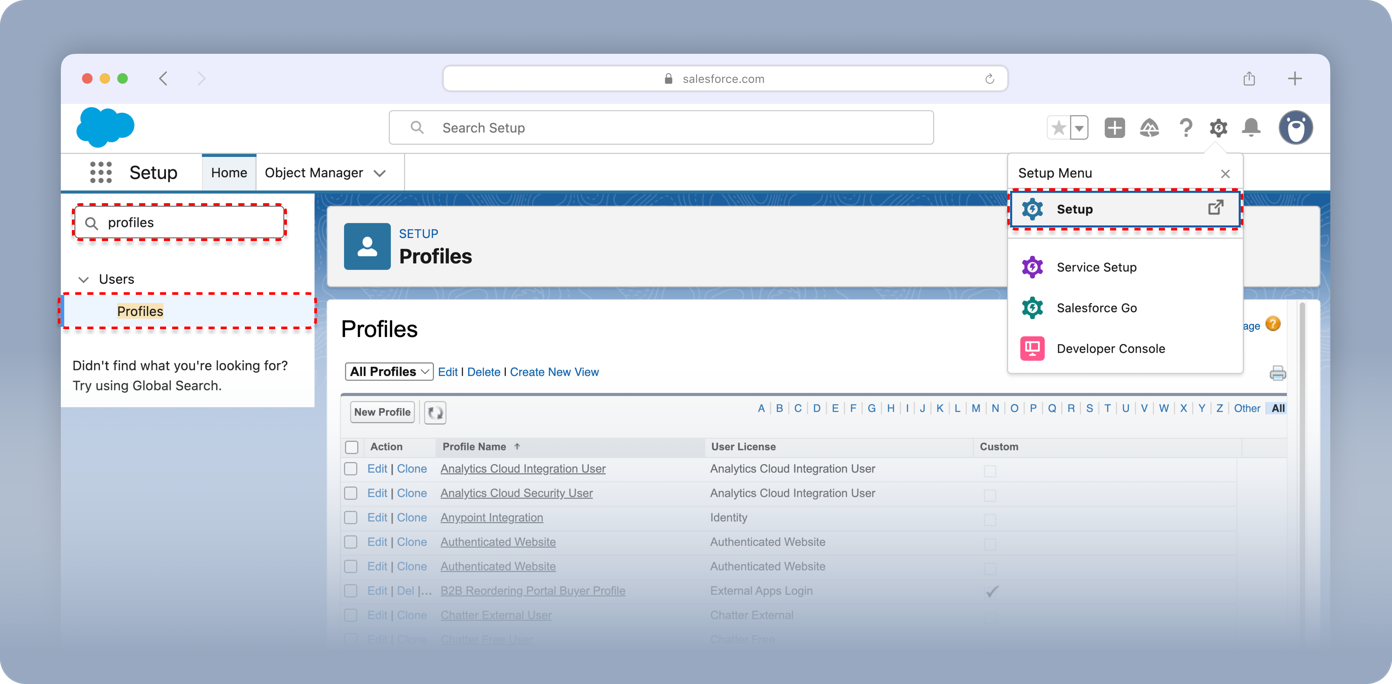This screenshot has width=1392, height=684.
Task: Expand the Object Manager tab dropdown
Action: click(380, 173)
